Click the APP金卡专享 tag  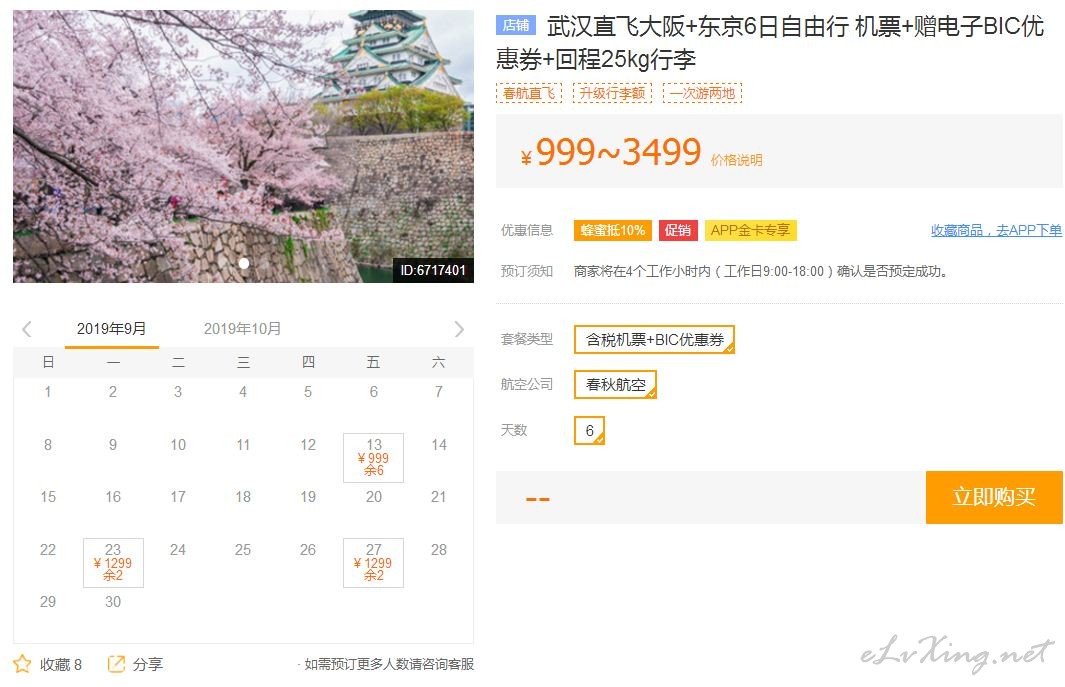tap(751, 230)
